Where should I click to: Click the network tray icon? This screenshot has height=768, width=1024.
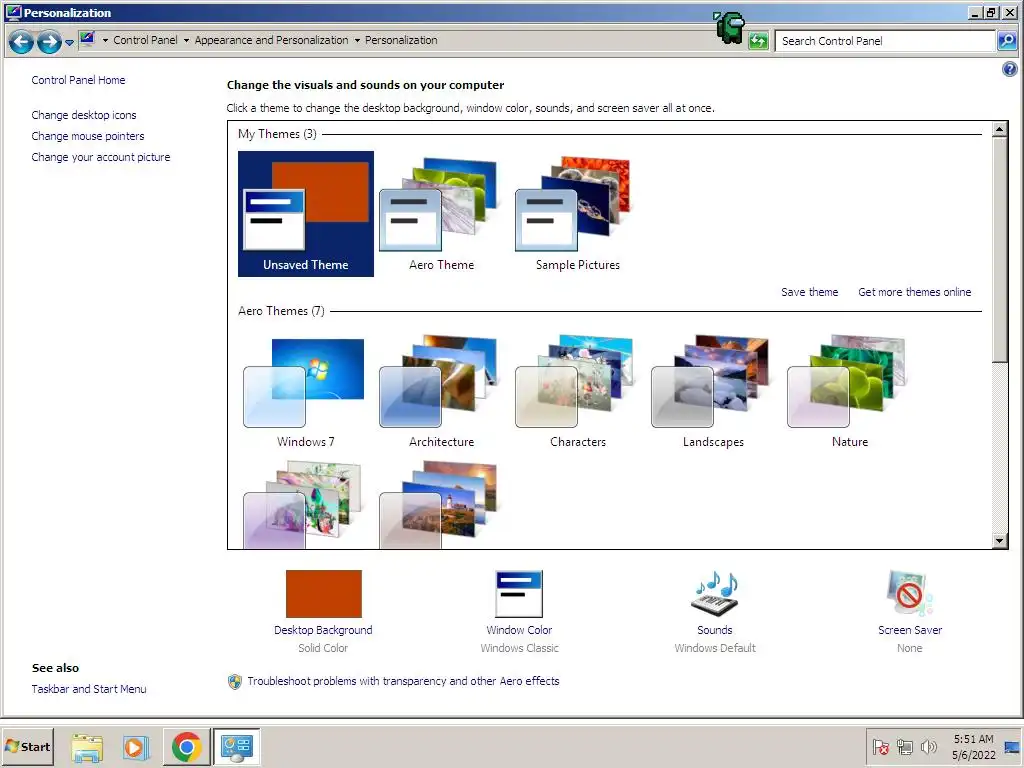(x=904, y=747)
